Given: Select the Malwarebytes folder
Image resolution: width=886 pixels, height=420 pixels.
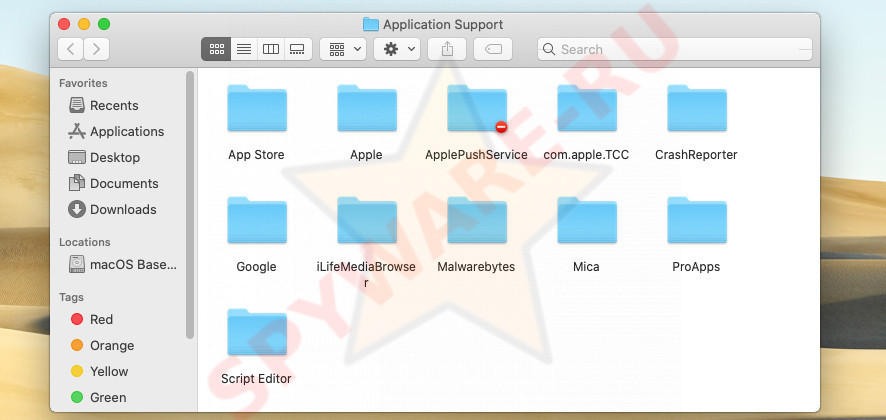Looking at the screenshot, I should click(x=477, y=220).
